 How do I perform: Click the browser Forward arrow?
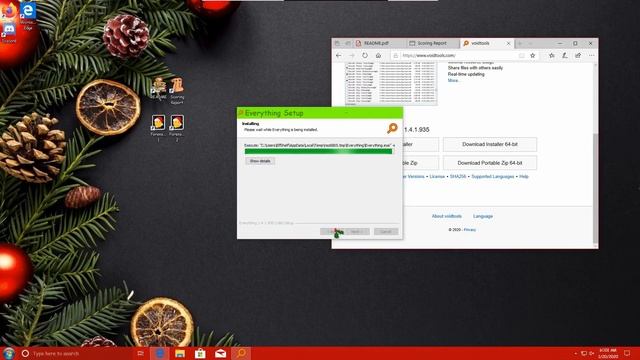point(352,56)
